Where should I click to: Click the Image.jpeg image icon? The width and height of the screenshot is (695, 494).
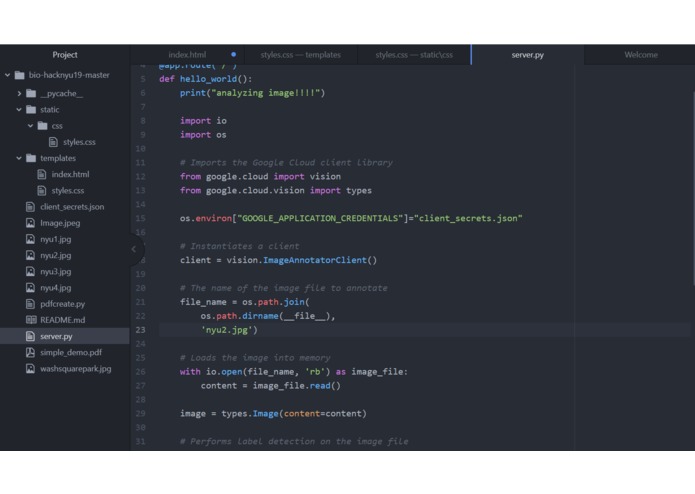pyautogui.click(x=30, y=223)
